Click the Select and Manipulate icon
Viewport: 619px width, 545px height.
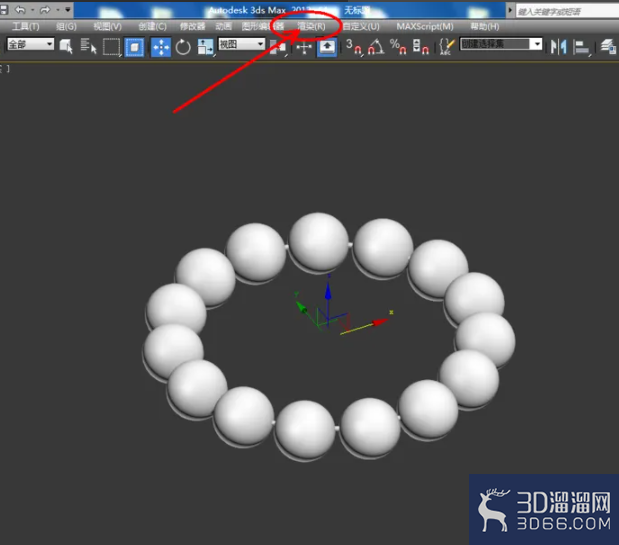[304, 47]
